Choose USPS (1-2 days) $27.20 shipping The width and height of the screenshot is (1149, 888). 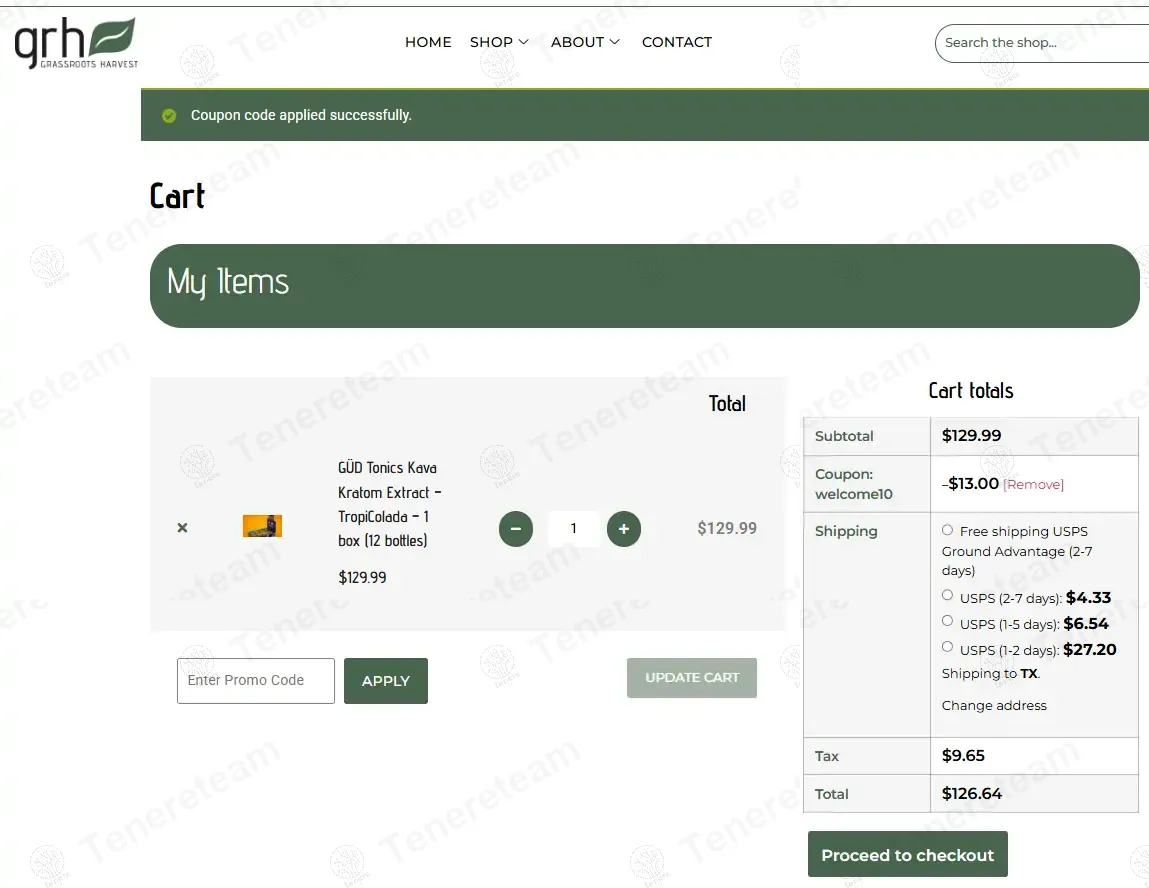coord(947,646)
